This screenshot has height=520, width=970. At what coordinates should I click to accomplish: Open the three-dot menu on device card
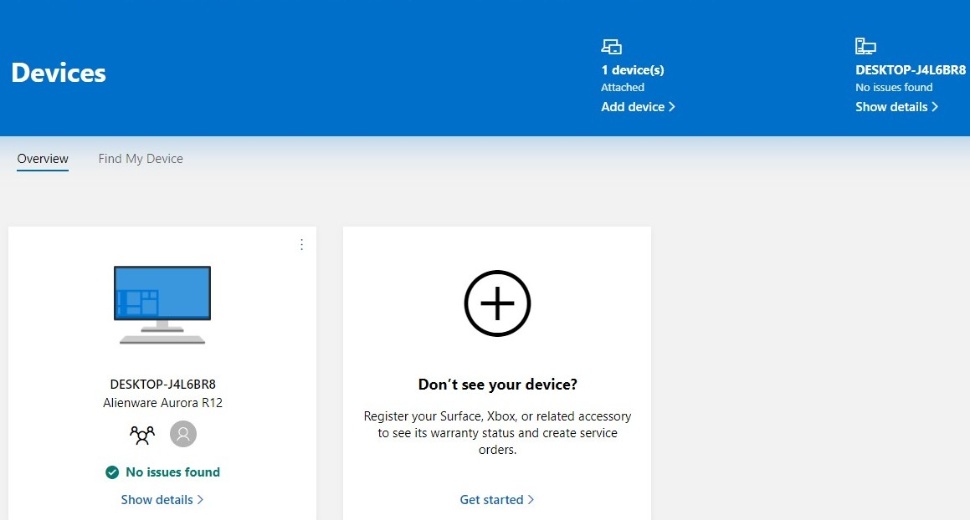pyautogui.click(x=301, y=245)
